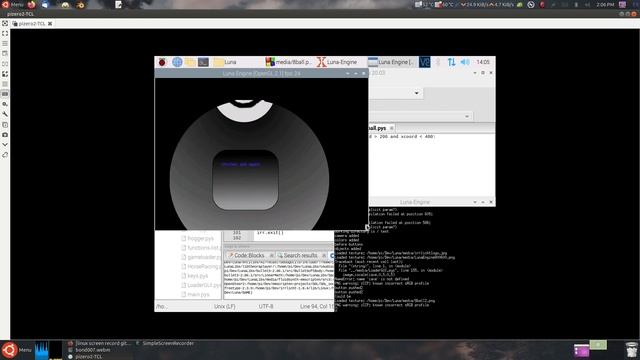Open main.pys in the file tree
Image resolution: width=640 pixels, height=360 pixels.
(x=196, y=294)
